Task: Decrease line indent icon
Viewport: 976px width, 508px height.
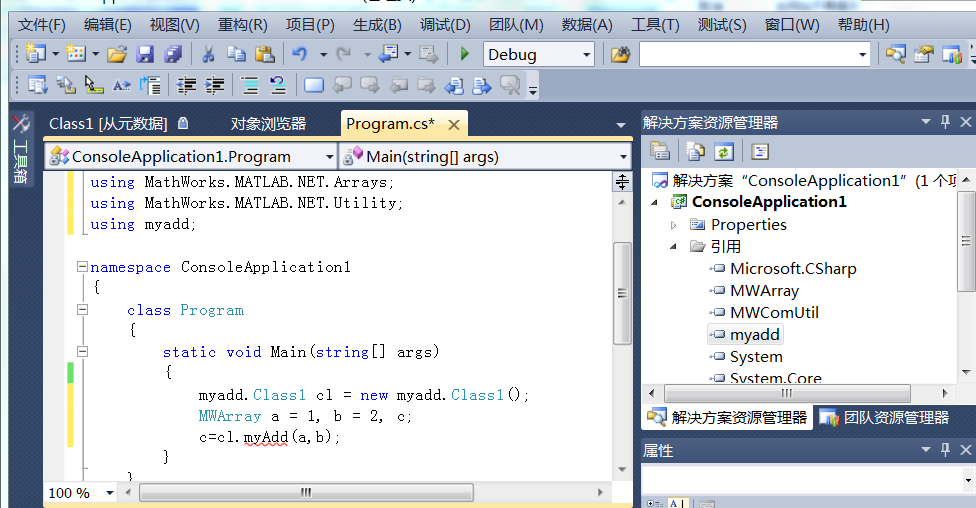Action: 186,85
